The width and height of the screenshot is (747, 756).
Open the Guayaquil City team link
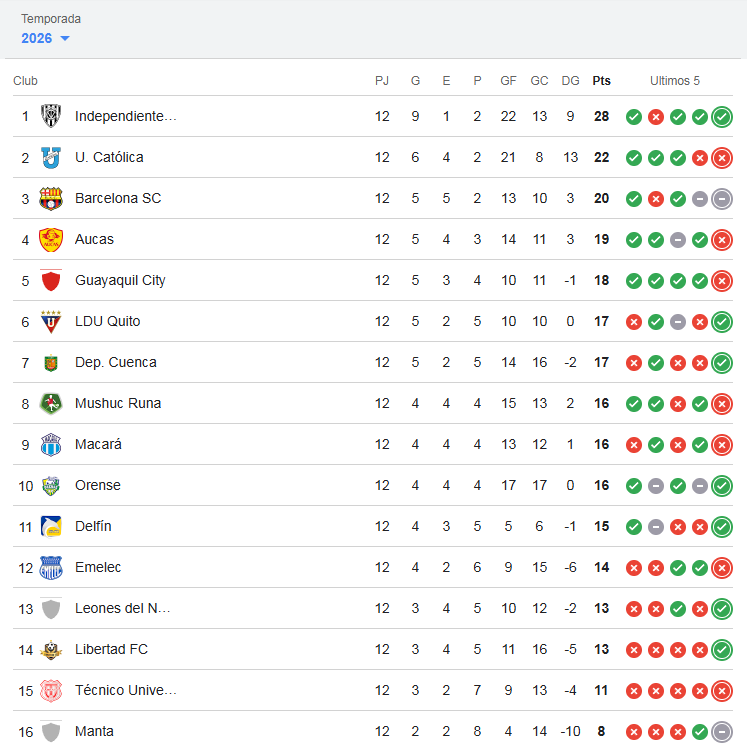pyautogui.click(x=120, y=280)
